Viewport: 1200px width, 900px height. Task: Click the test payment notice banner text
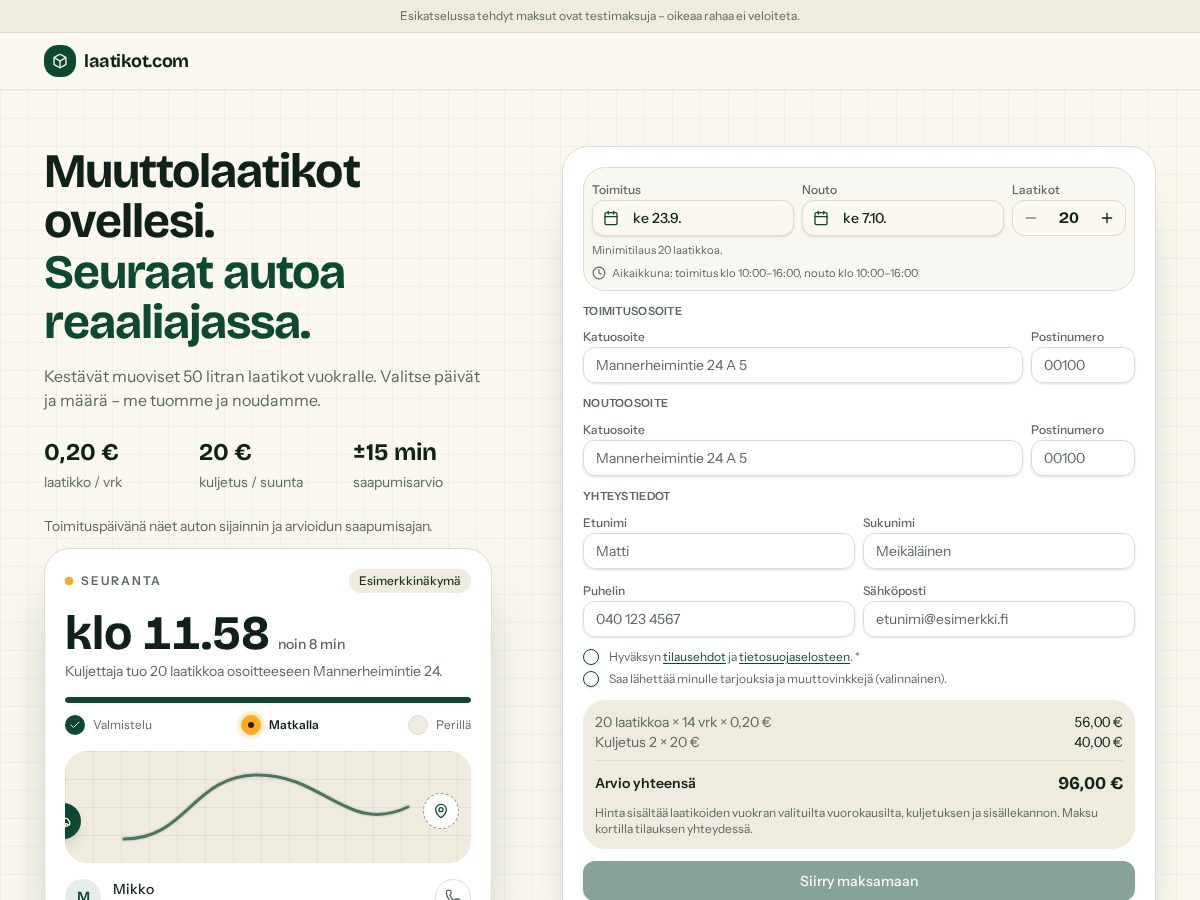tap(600, 16)
